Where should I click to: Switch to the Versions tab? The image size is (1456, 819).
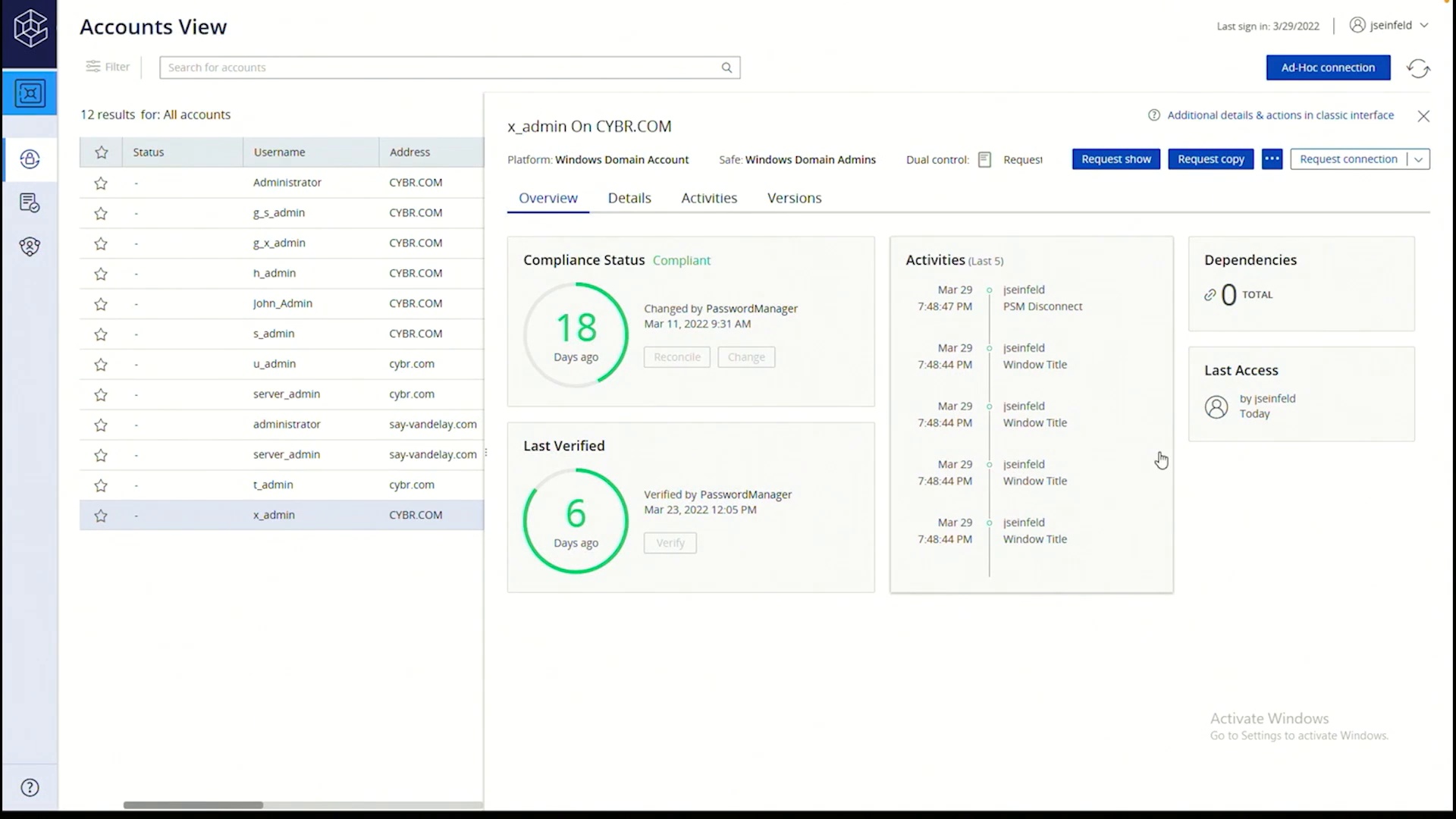(x=794, y=198)
